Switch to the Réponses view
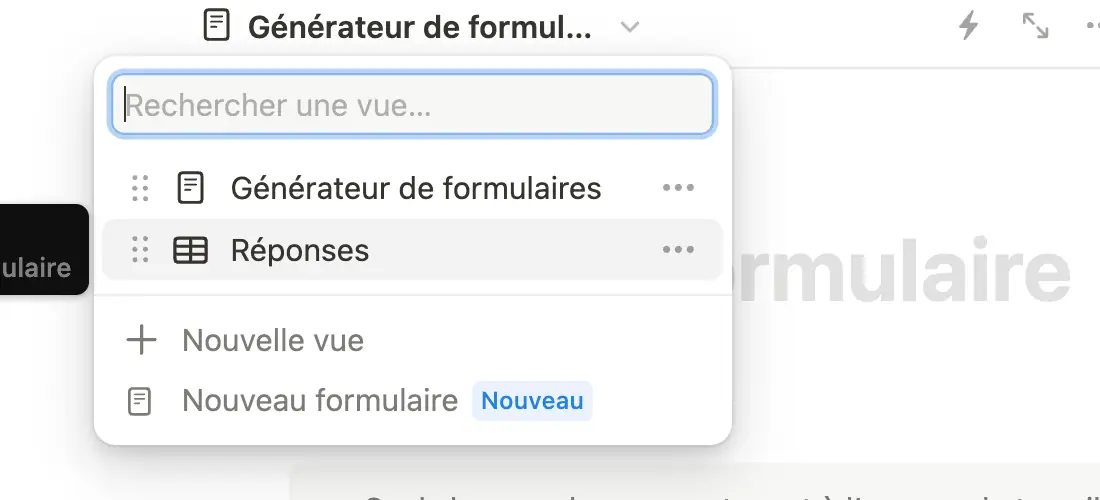 412,250
